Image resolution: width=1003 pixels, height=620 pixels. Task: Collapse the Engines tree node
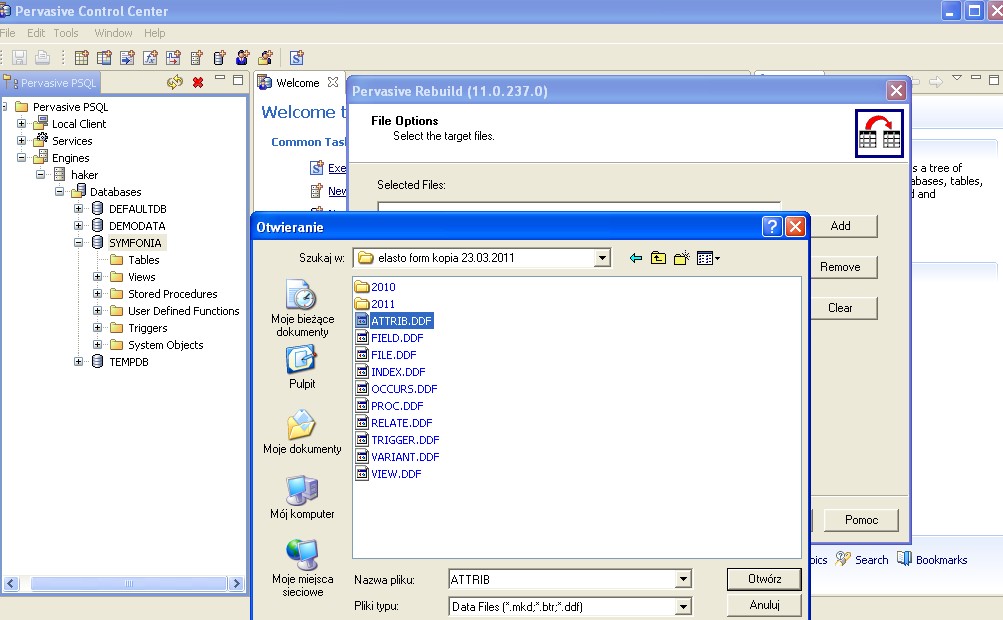point(22,157)
